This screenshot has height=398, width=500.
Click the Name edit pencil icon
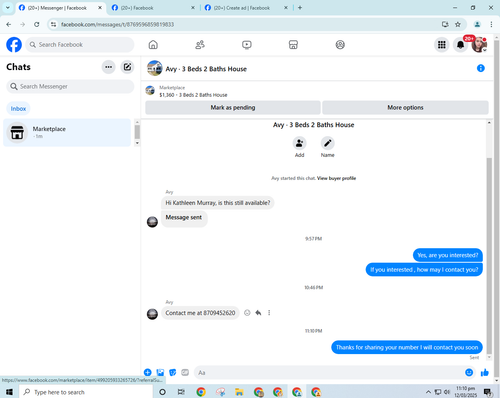[328, 143]
